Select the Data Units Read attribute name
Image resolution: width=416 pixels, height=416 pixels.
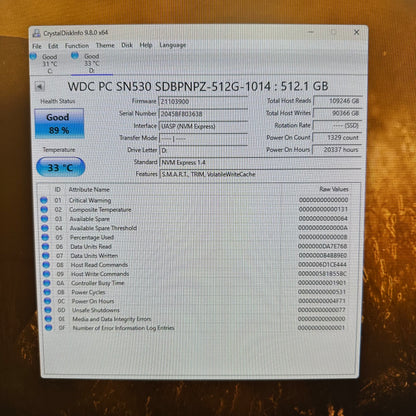coord(91,246)
